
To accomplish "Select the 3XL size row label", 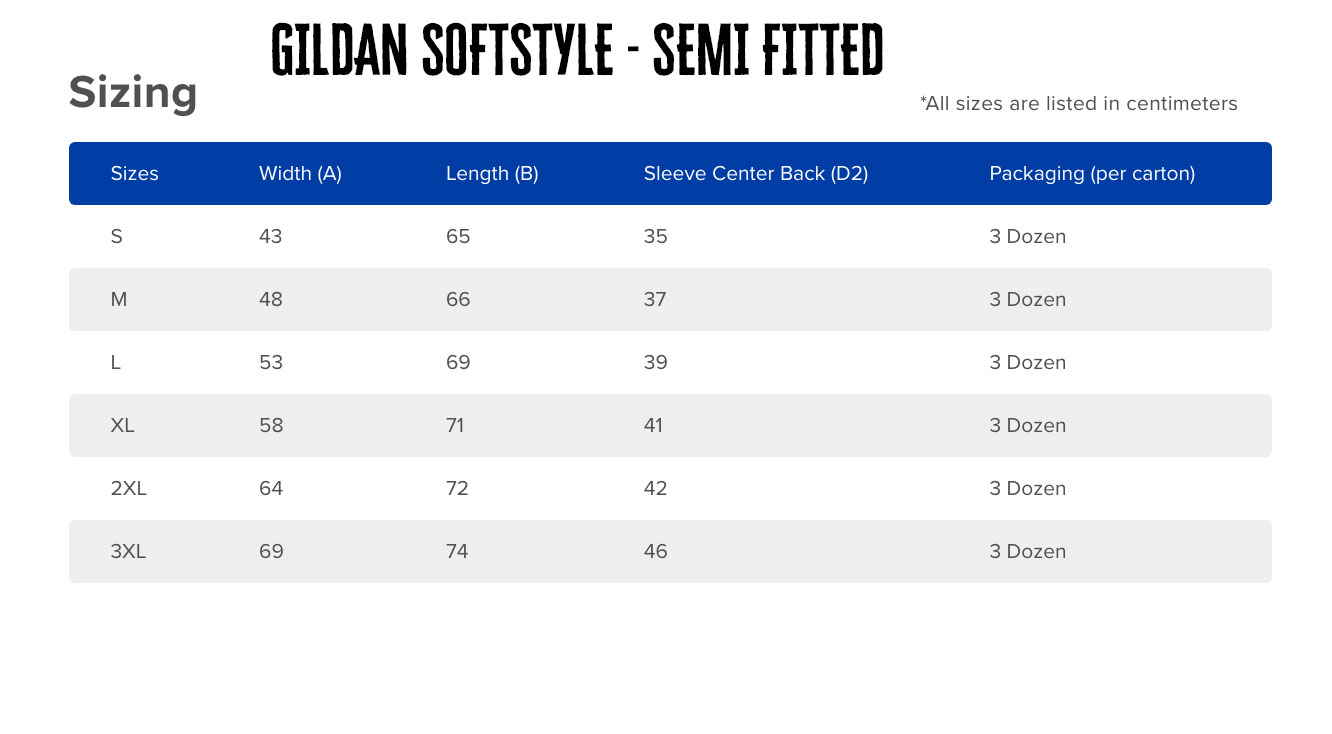I will click(x=128, y=551).
